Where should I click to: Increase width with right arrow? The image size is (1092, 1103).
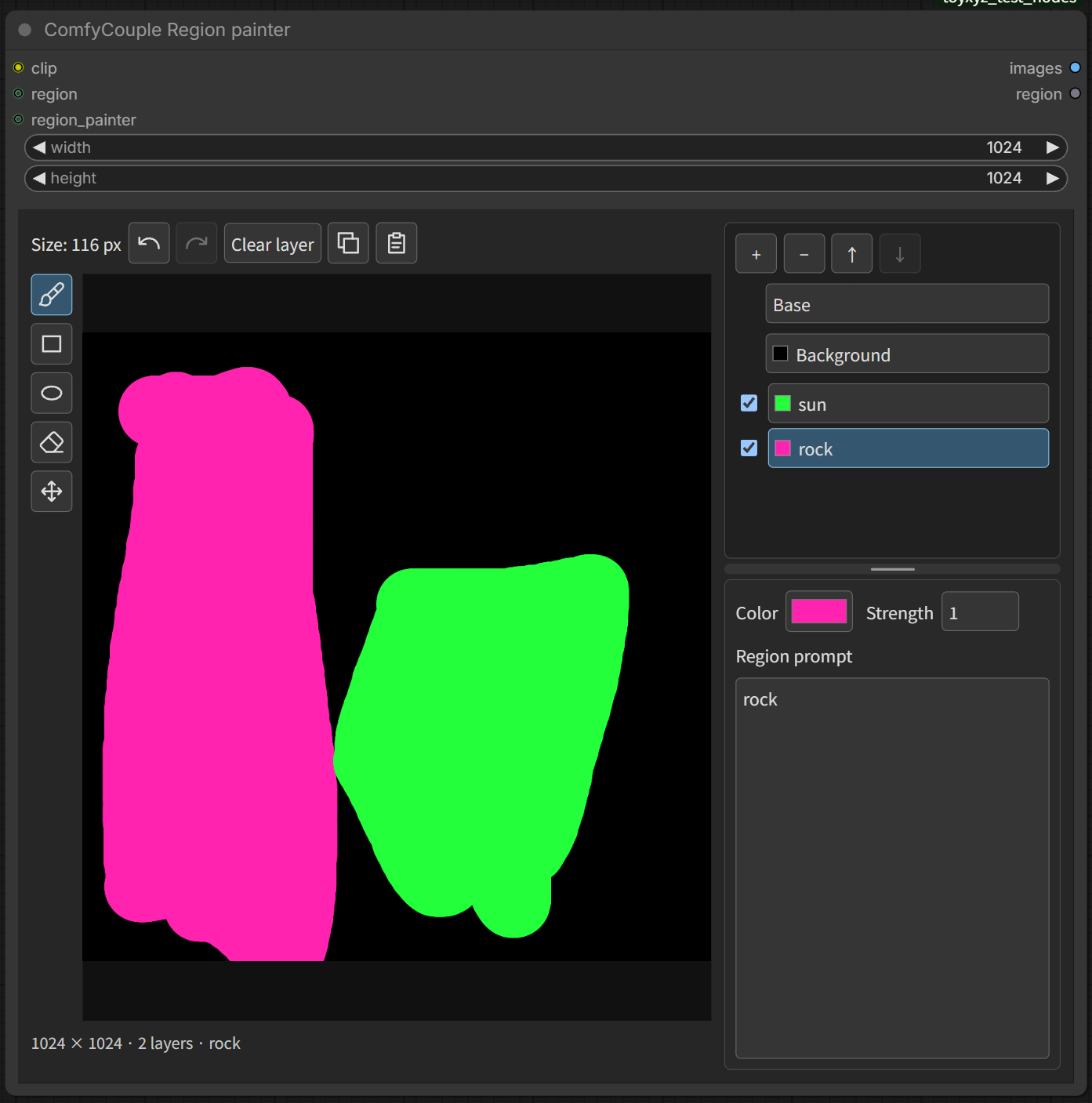tap(1053, 147)
